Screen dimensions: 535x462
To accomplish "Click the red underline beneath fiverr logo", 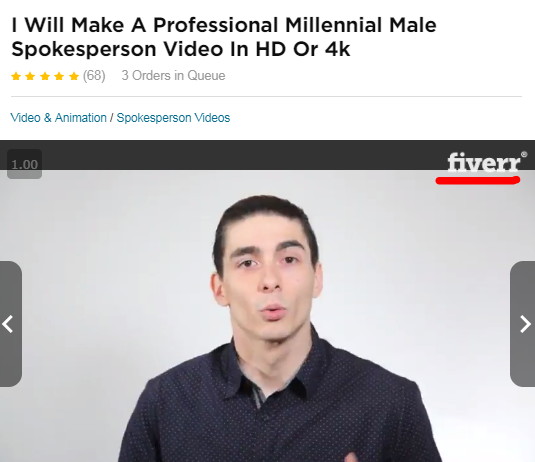I will pyautogui.click(x=478, y=181).
